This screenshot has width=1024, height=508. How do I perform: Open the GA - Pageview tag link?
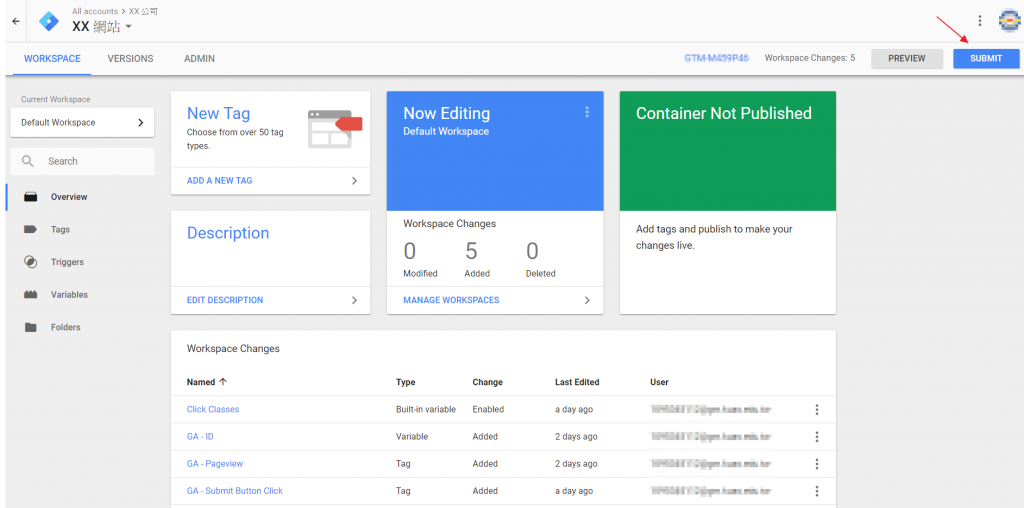(x=215, y=464)
